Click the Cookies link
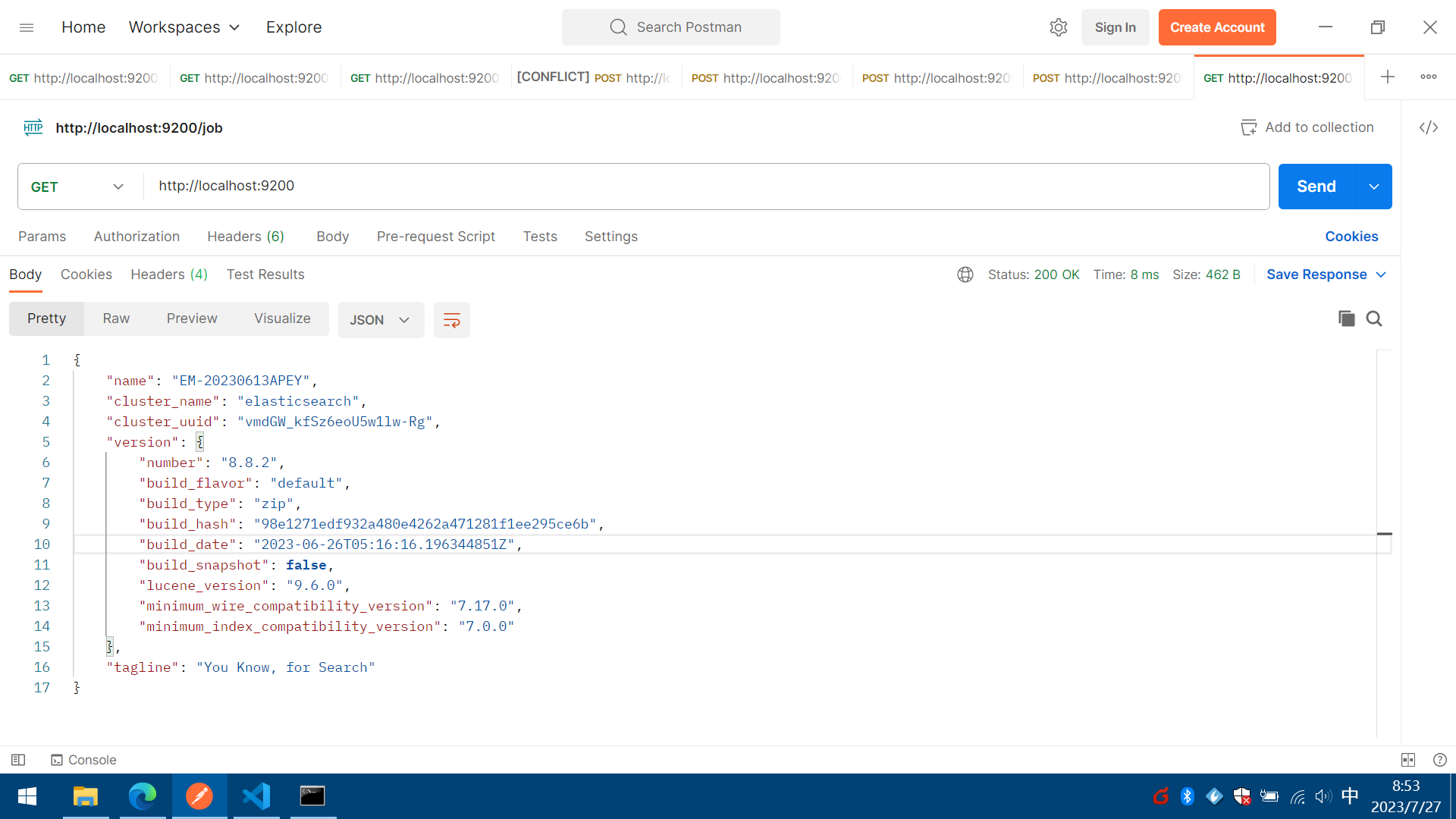 1351,237
